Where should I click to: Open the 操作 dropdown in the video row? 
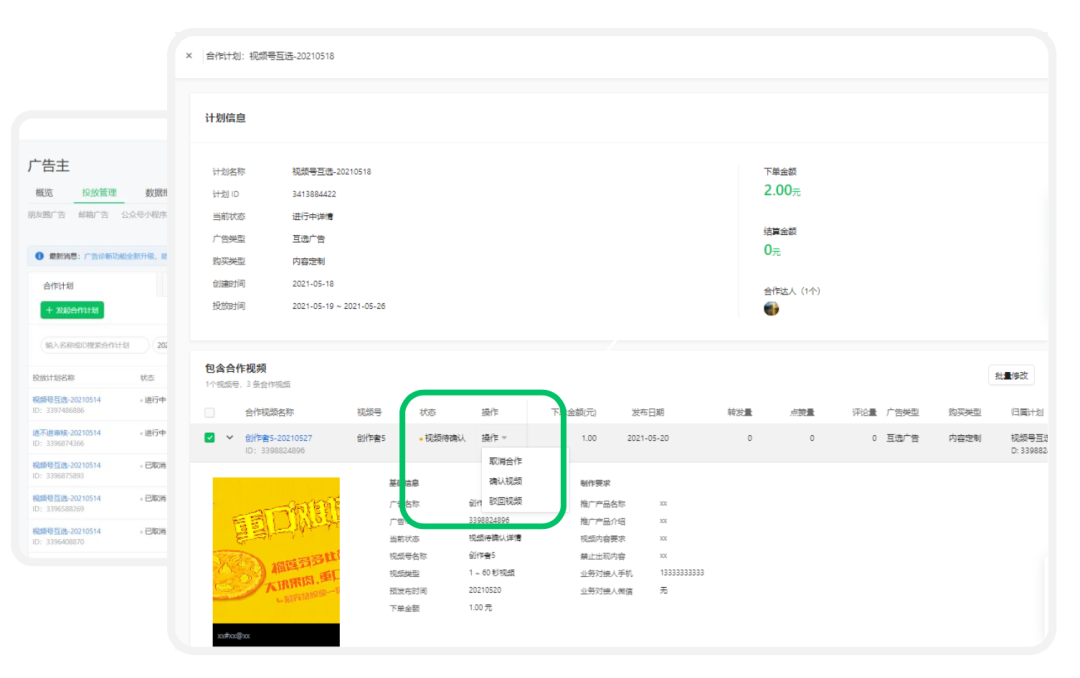pyautogui.click(x=494, y=438)
